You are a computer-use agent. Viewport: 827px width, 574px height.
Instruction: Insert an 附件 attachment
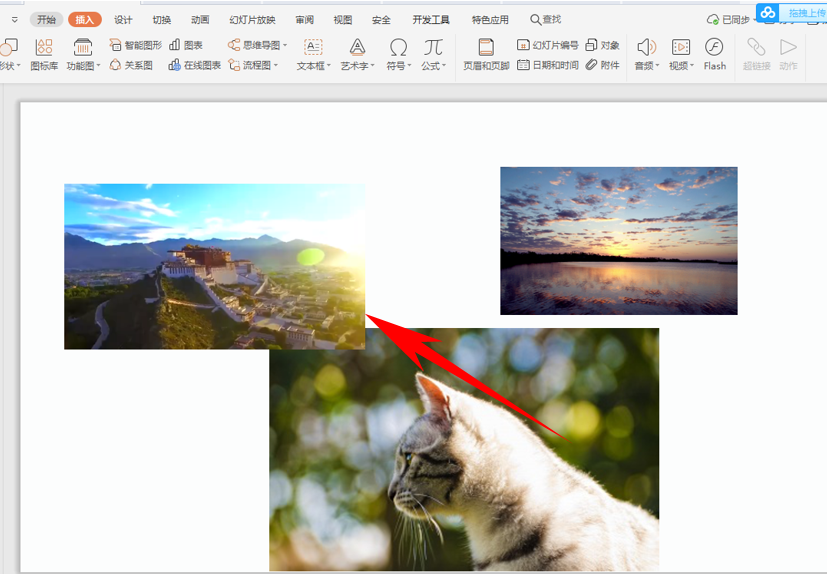click(x=602, y=65)
